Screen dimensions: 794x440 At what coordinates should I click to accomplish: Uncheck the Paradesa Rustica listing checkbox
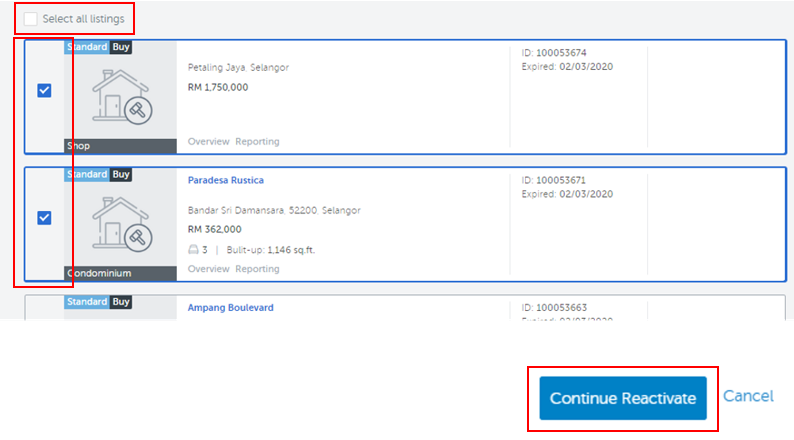[x=44, y=218]
